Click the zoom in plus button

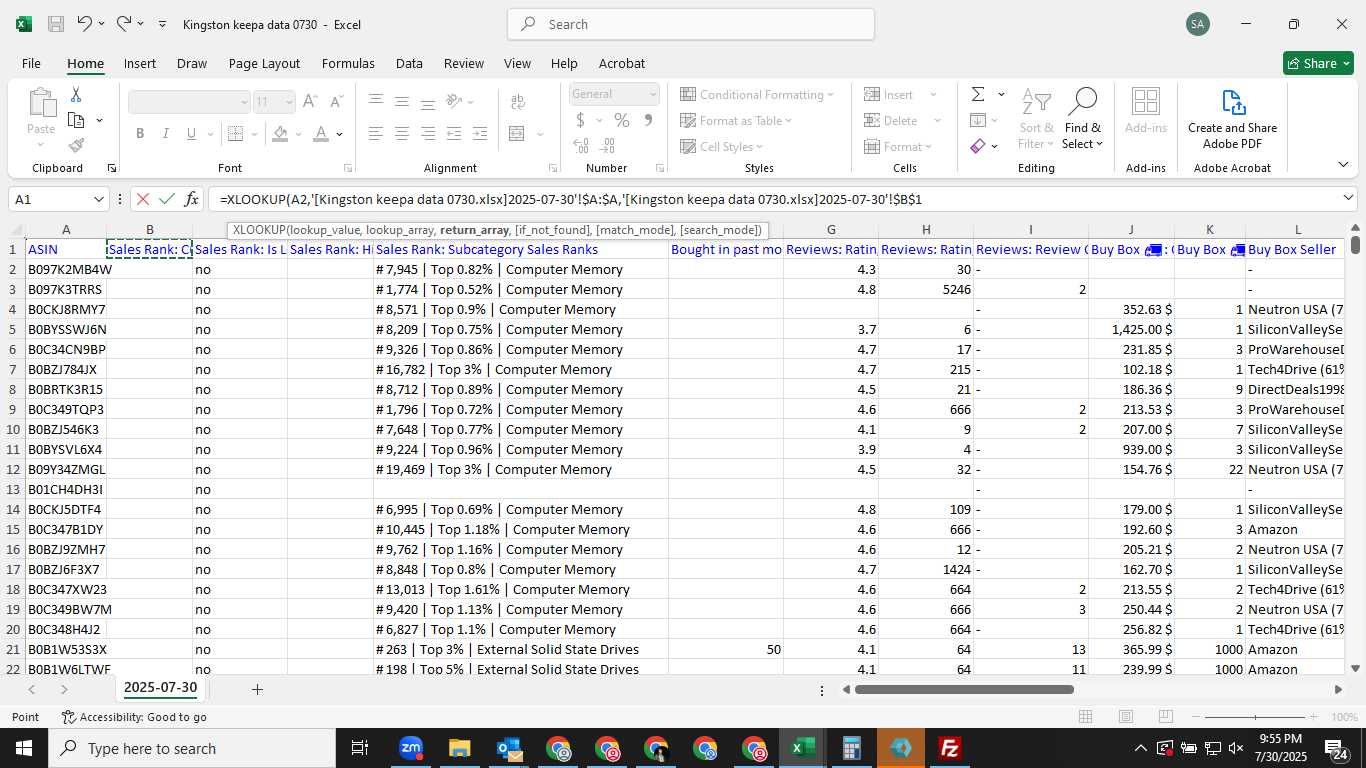coord(1313,717)
